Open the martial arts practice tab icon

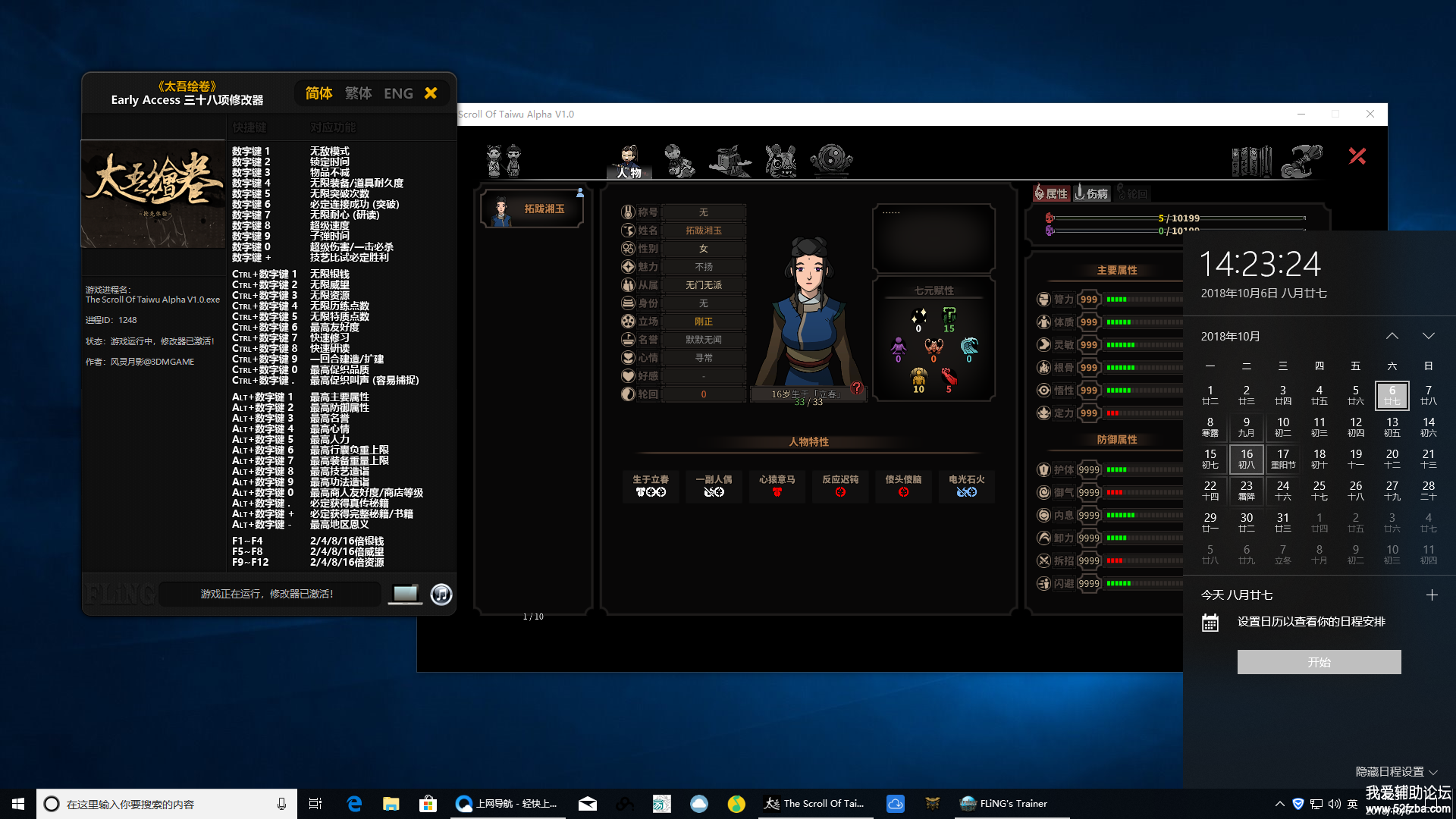point(679,161)
